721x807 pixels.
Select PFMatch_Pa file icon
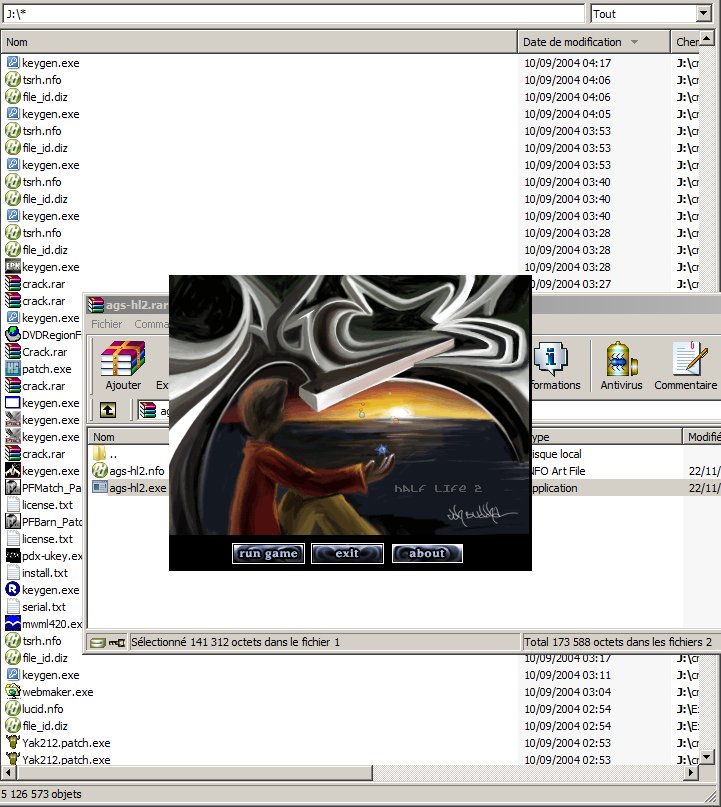(12, 487)
